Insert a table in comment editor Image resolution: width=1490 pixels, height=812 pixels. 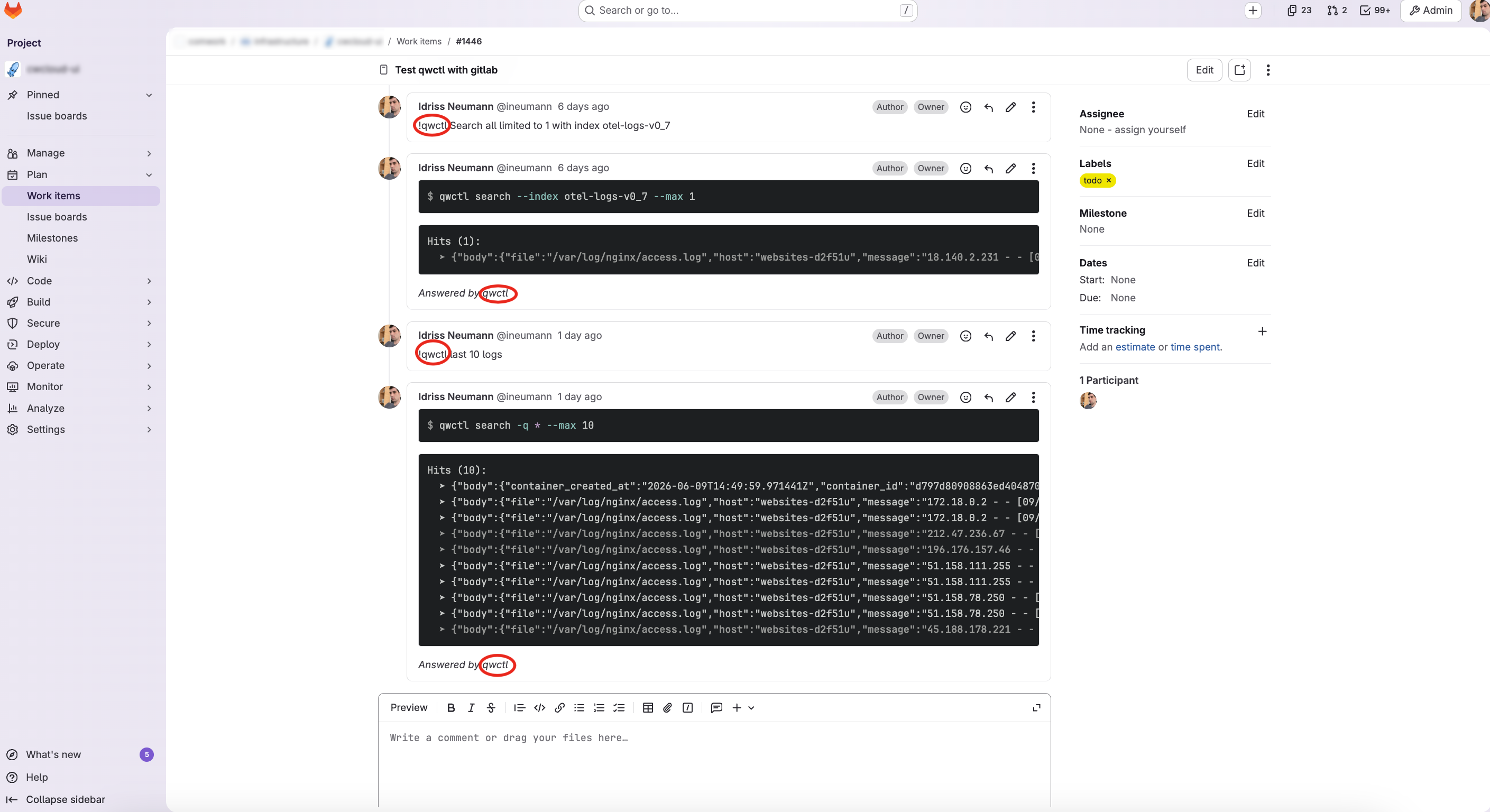[648, 708]
